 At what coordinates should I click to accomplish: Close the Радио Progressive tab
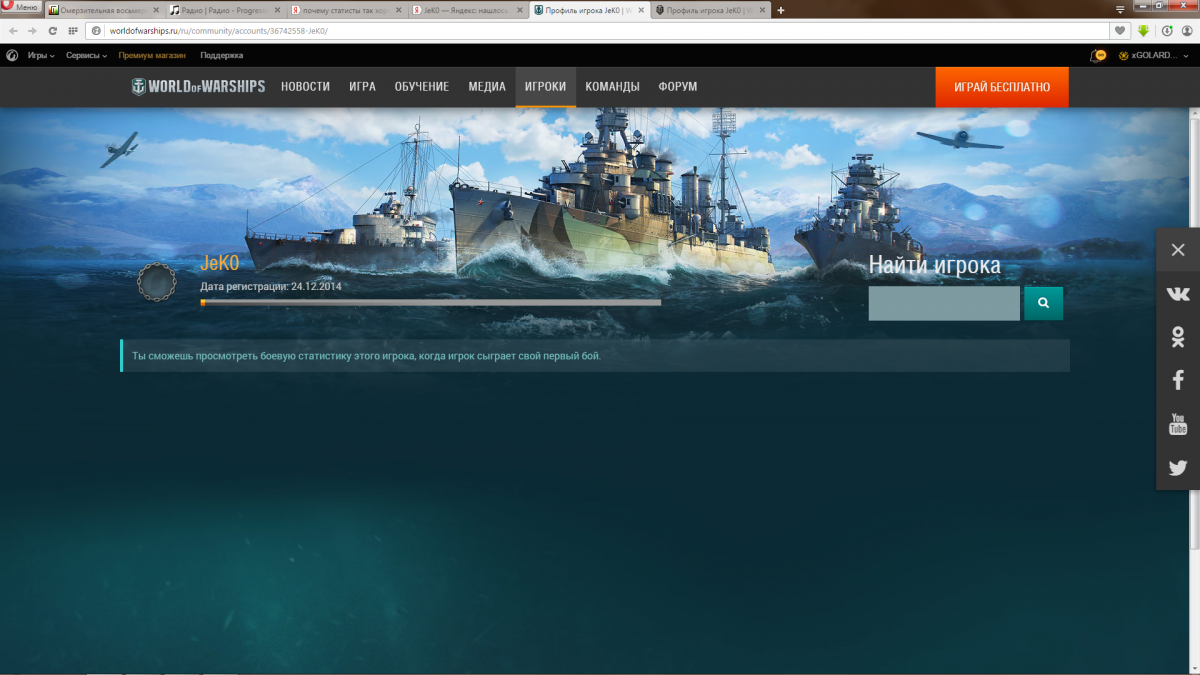(x=277, y=10)
